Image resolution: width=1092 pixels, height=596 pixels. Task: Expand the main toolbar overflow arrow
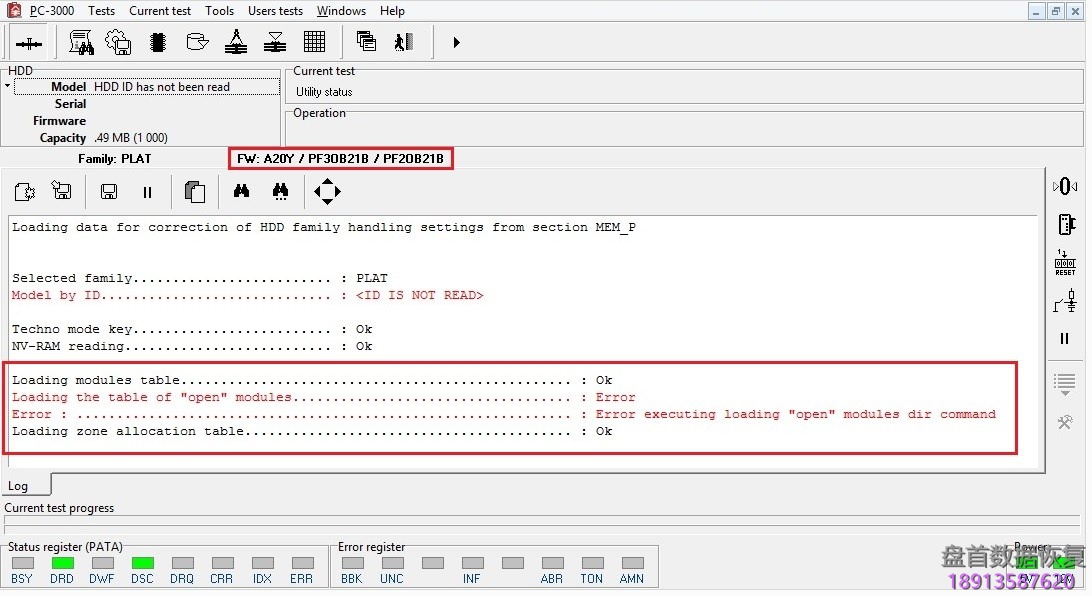456,42
